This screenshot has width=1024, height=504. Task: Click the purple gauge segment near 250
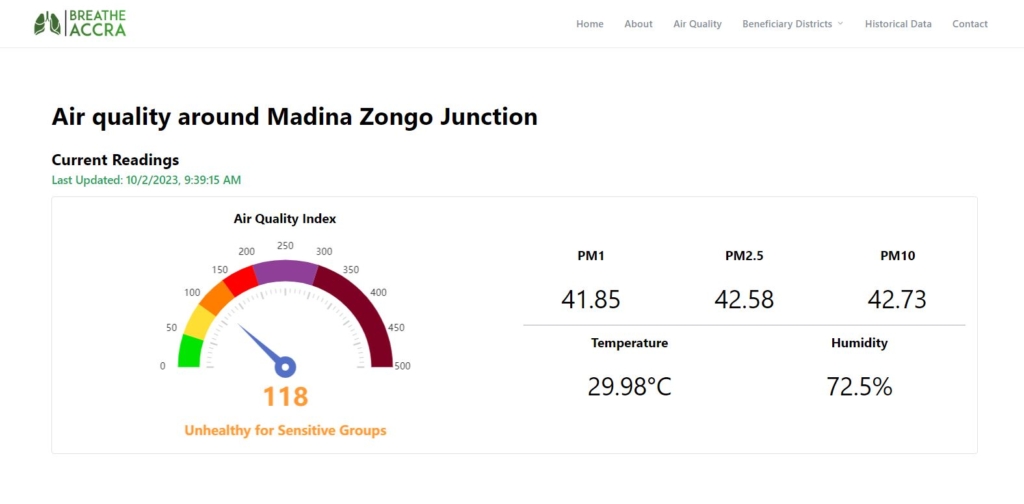[285, 272]
